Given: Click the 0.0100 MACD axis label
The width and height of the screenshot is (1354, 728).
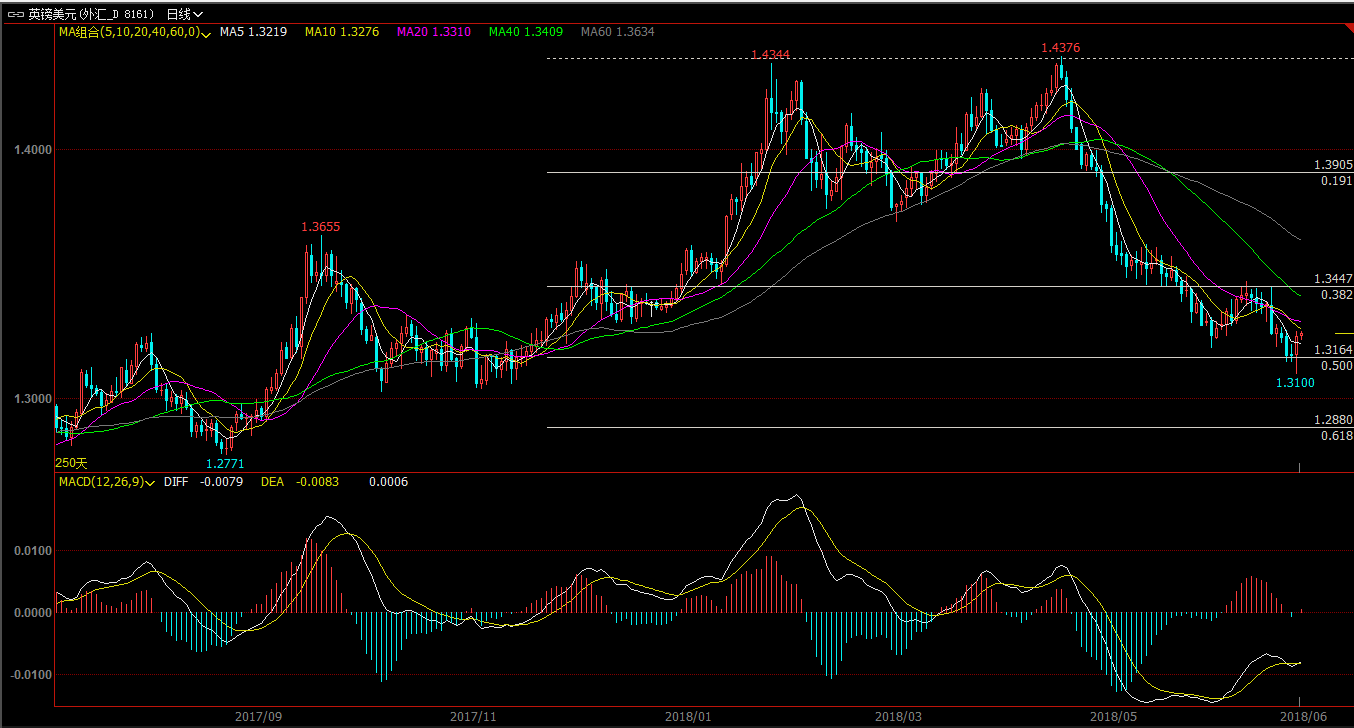Looking at the screenshot, I should coord(32,551).
